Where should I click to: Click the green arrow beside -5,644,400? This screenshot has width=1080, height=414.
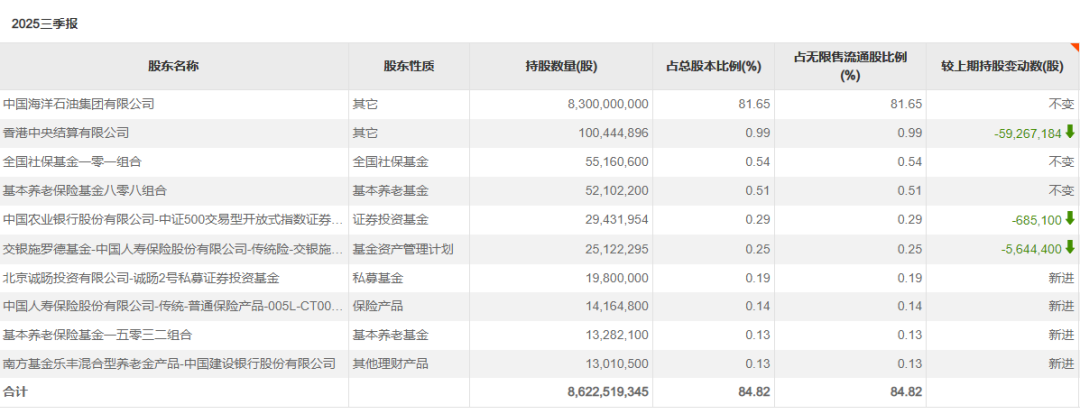(x=1070, y=248)
